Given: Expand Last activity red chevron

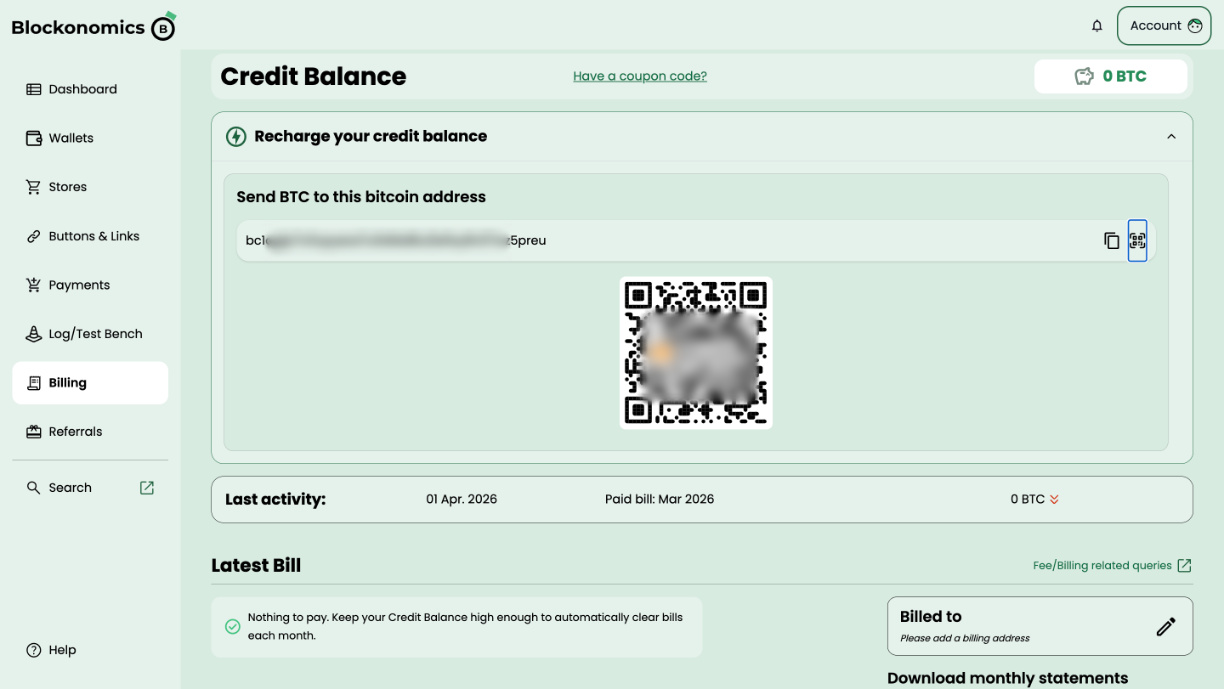Looking at the screenshot, I should click(1054, 499).
